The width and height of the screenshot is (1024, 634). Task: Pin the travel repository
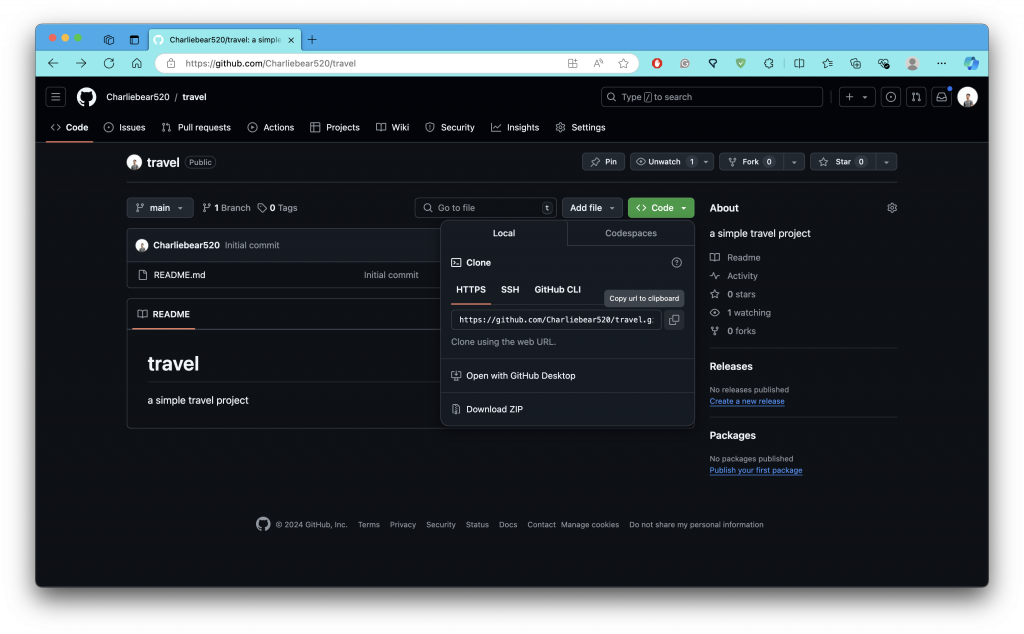pos(603,162)
